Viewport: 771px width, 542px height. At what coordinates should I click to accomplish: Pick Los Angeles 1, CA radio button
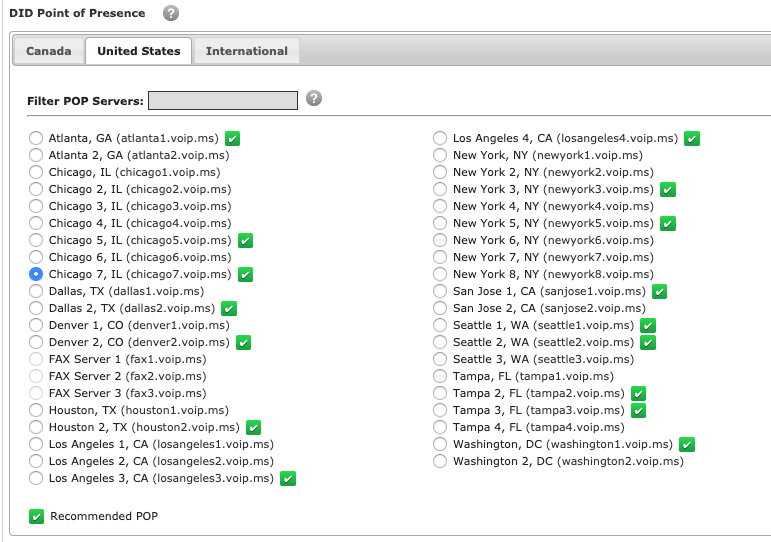tap(36, 444)
